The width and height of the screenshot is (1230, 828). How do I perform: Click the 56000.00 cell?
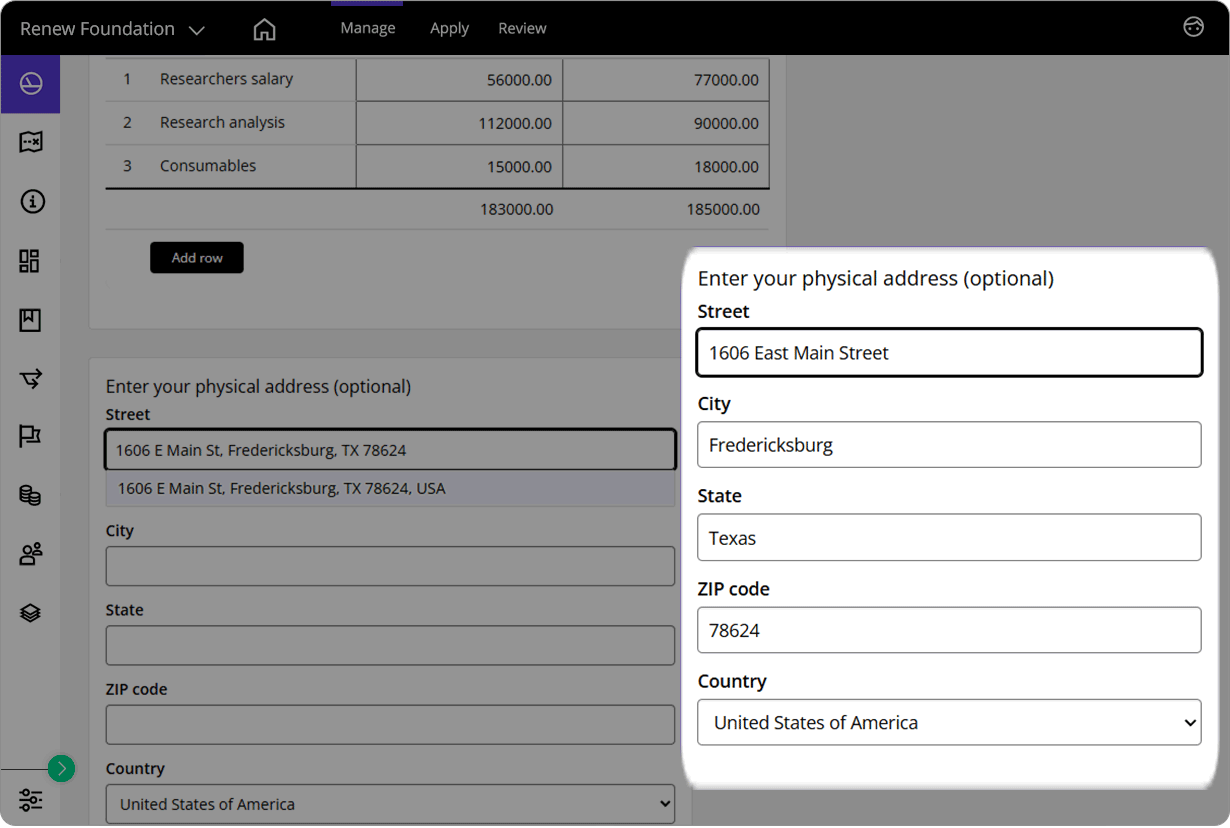pyautogui.click(x=459, y=80)
